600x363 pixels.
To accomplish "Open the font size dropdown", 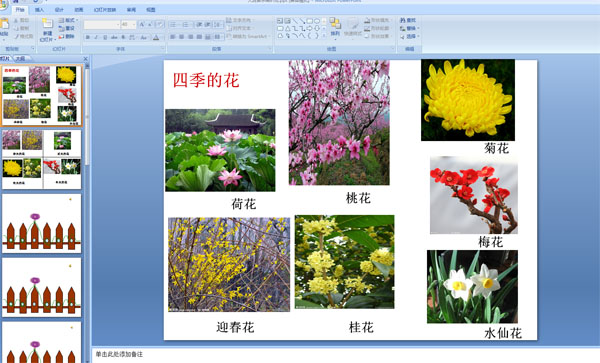I will tap(129, 25).
